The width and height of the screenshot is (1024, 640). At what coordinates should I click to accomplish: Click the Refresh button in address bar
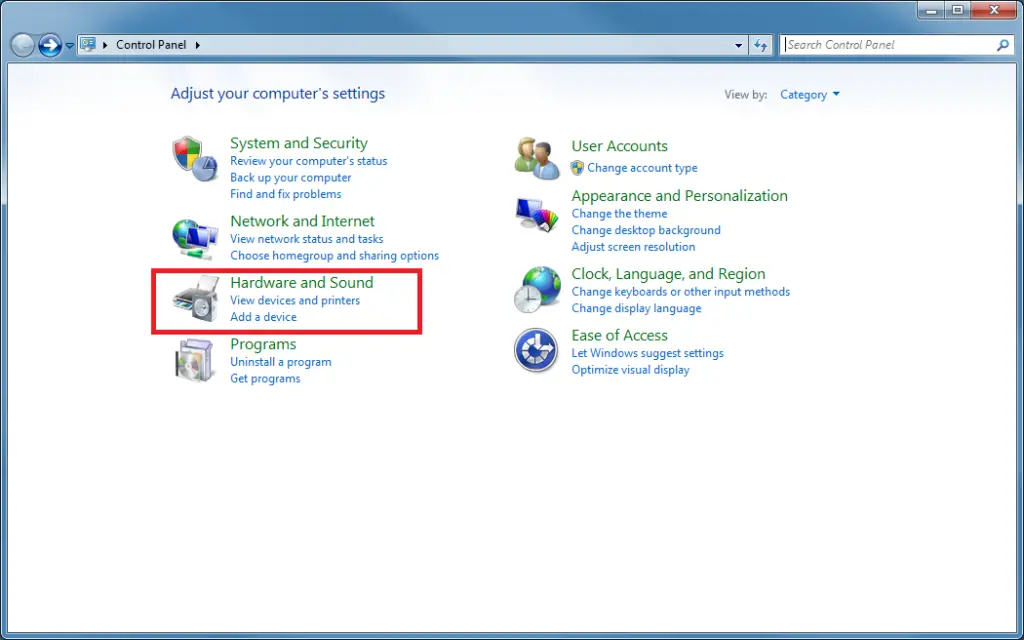point(760,45)
